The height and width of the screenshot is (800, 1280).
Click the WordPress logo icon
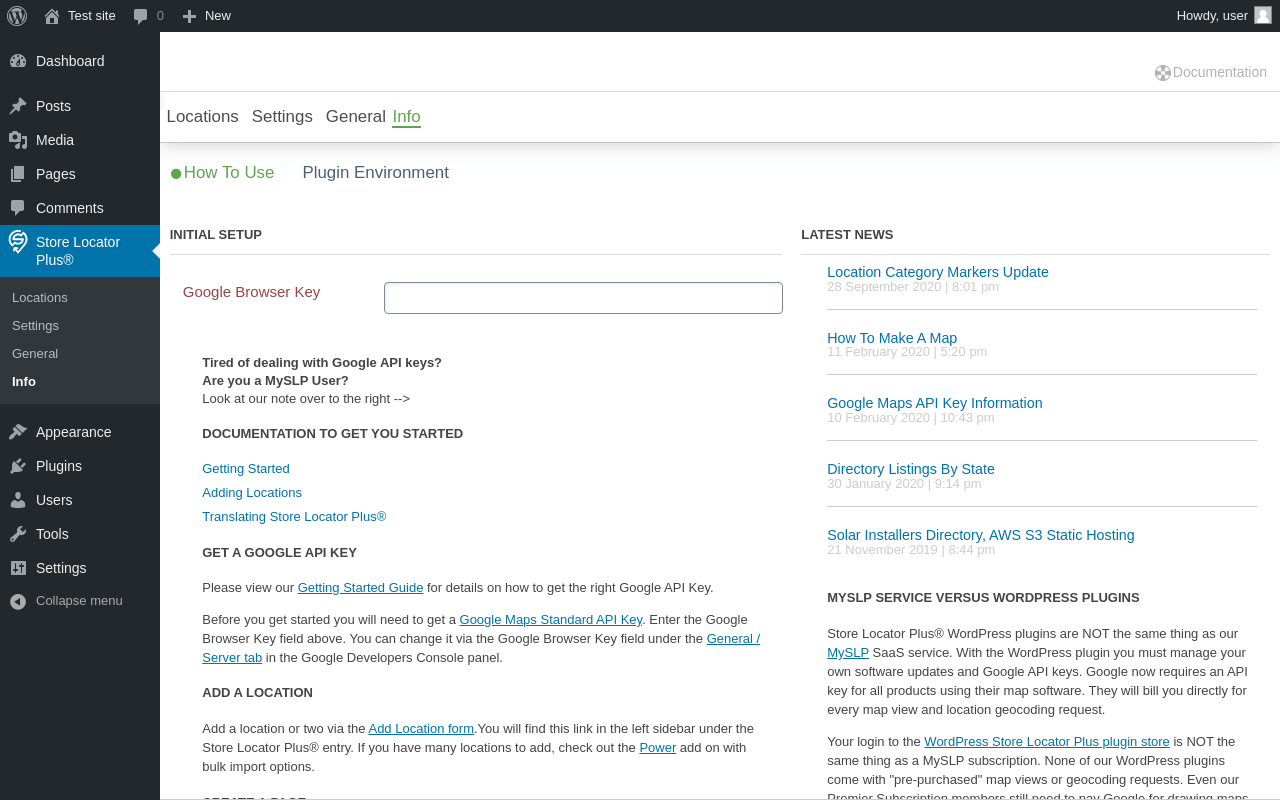[x=17, y=16]
